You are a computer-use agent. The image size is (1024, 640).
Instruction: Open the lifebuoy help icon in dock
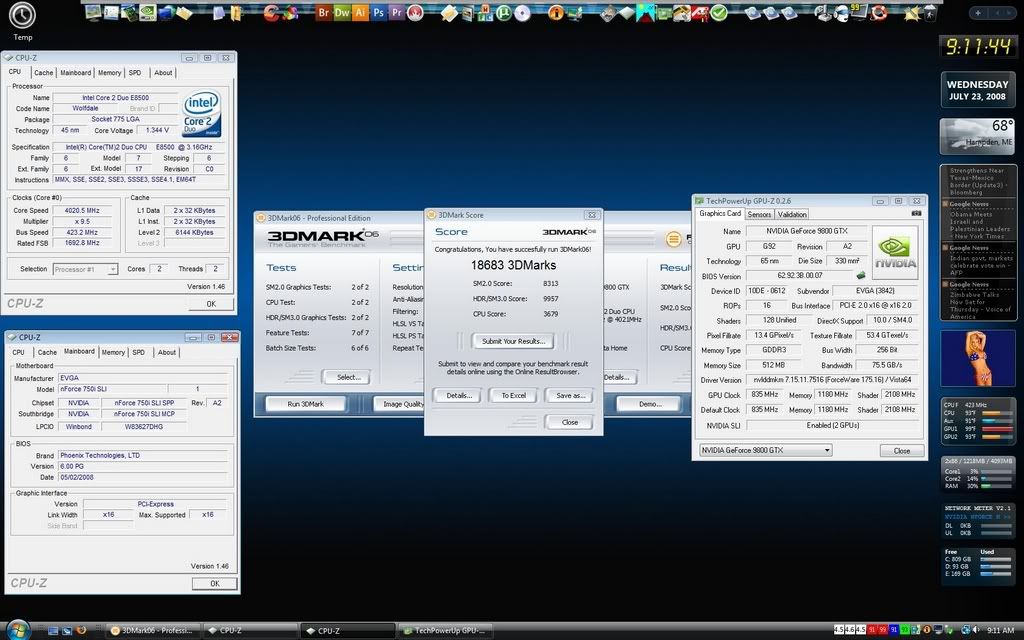[x=878, y=12]
